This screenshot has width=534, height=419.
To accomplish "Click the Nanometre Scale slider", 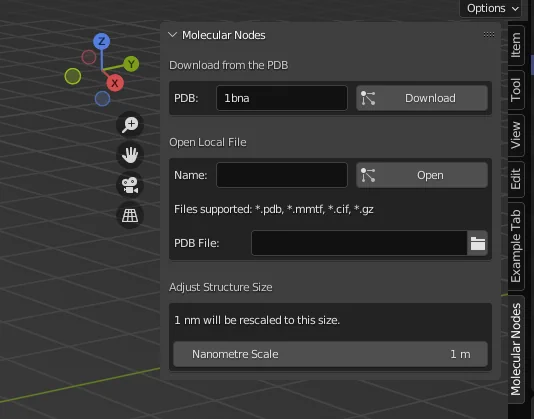I will pos(330,354).
